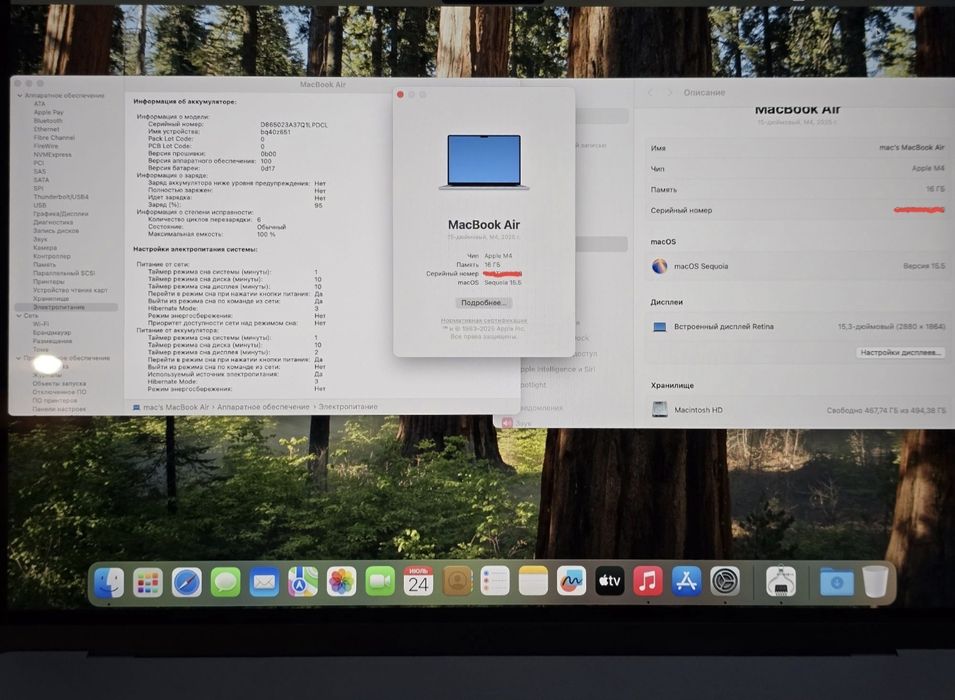Image resolution: width=955 pixels, height=700 pixels.
Task: Select NVMExpress in the sidebar
Action: [x=52, y=155]
